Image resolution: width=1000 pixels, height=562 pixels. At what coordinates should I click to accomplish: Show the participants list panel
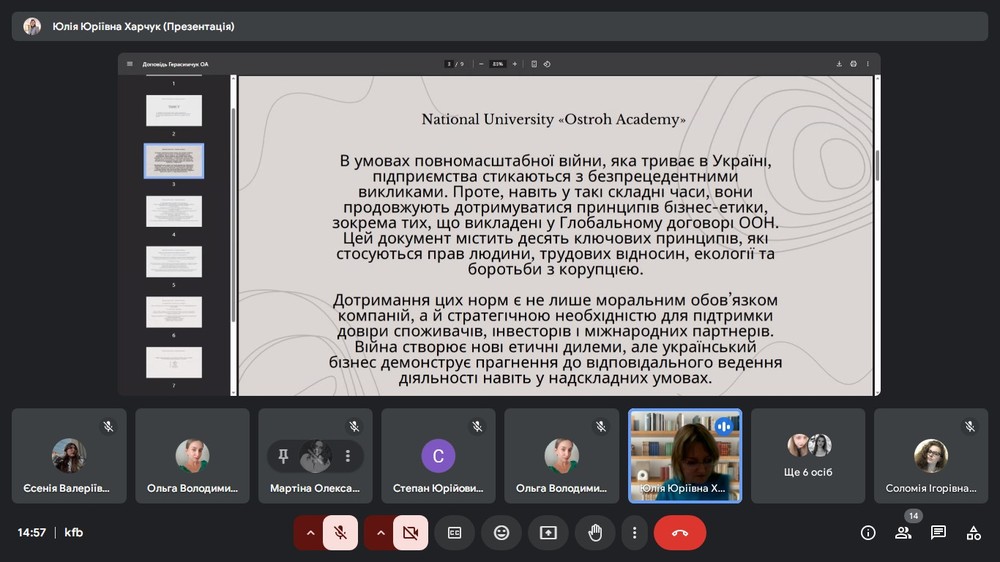click(x=903, y=533)
